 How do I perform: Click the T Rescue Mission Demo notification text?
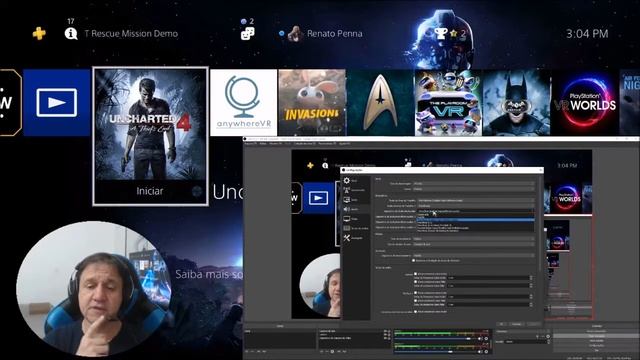(x=131, y=34)
